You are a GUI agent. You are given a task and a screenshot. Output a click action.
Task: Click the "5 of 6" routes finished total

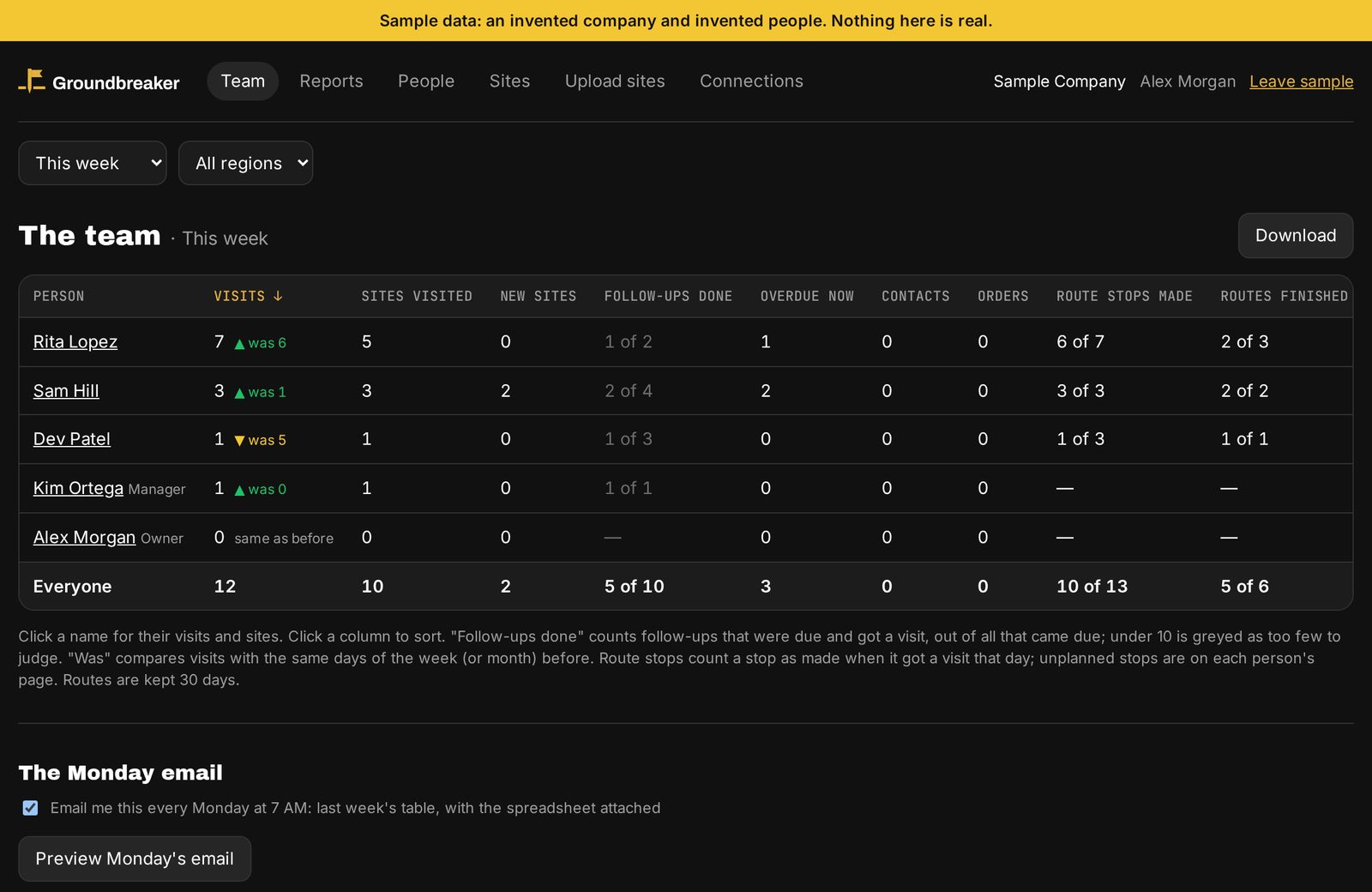[x=1244, y=586]
